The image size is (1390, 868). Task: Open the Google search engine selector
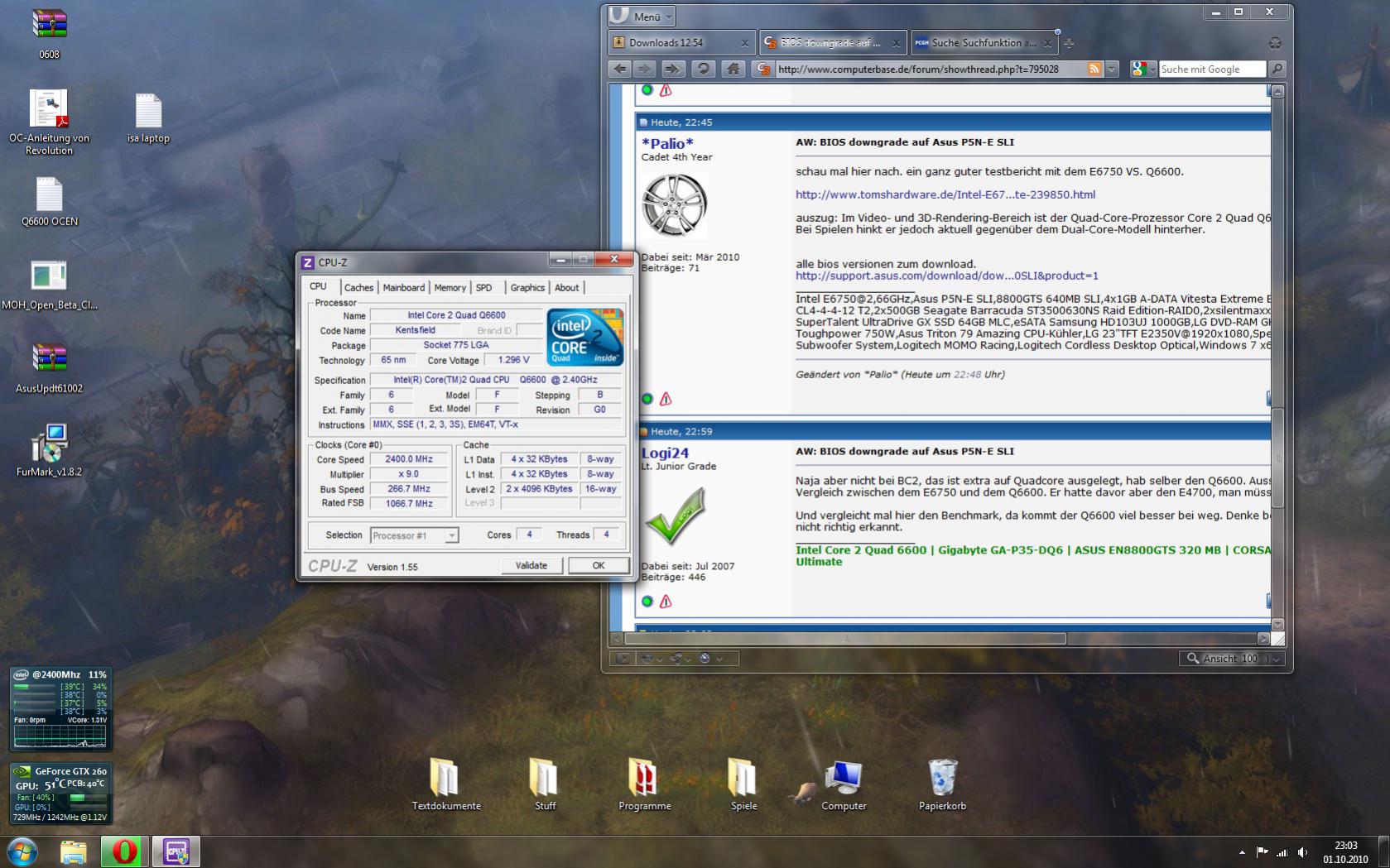pyautogui.click(x=1143, y=70)
